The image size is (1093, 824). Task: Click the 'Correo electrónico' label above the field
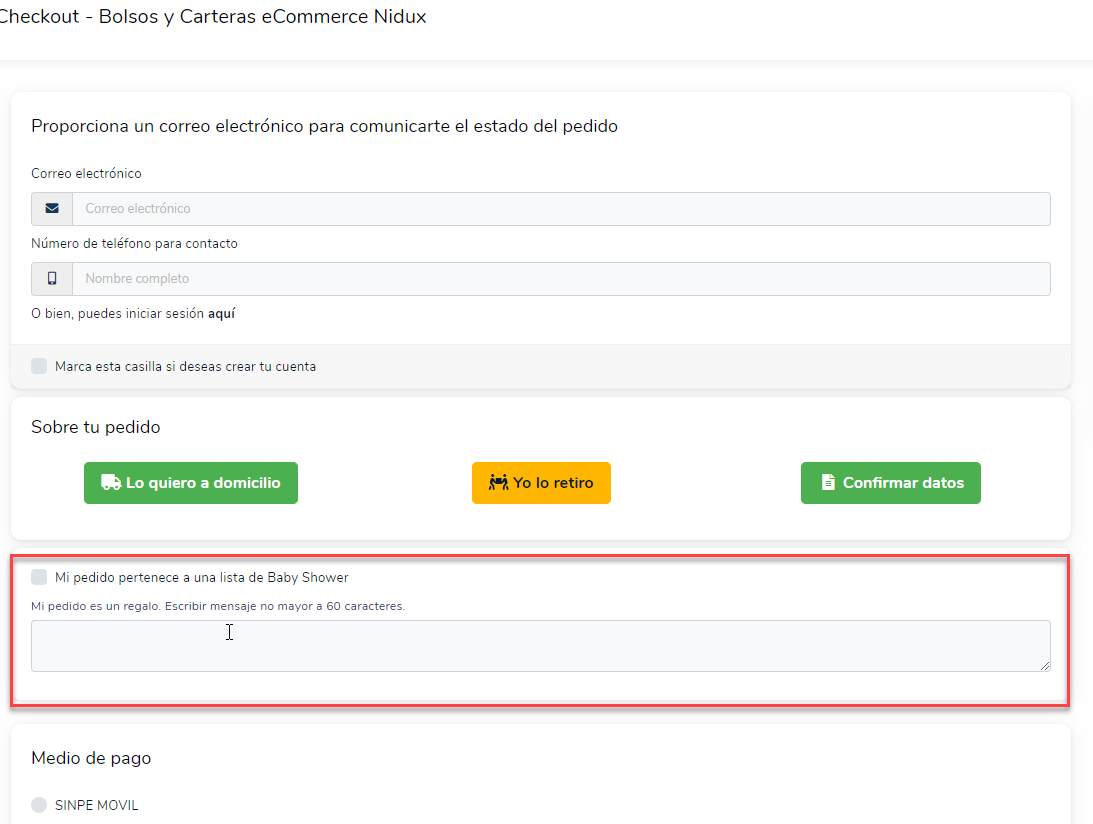coord(86,174)
